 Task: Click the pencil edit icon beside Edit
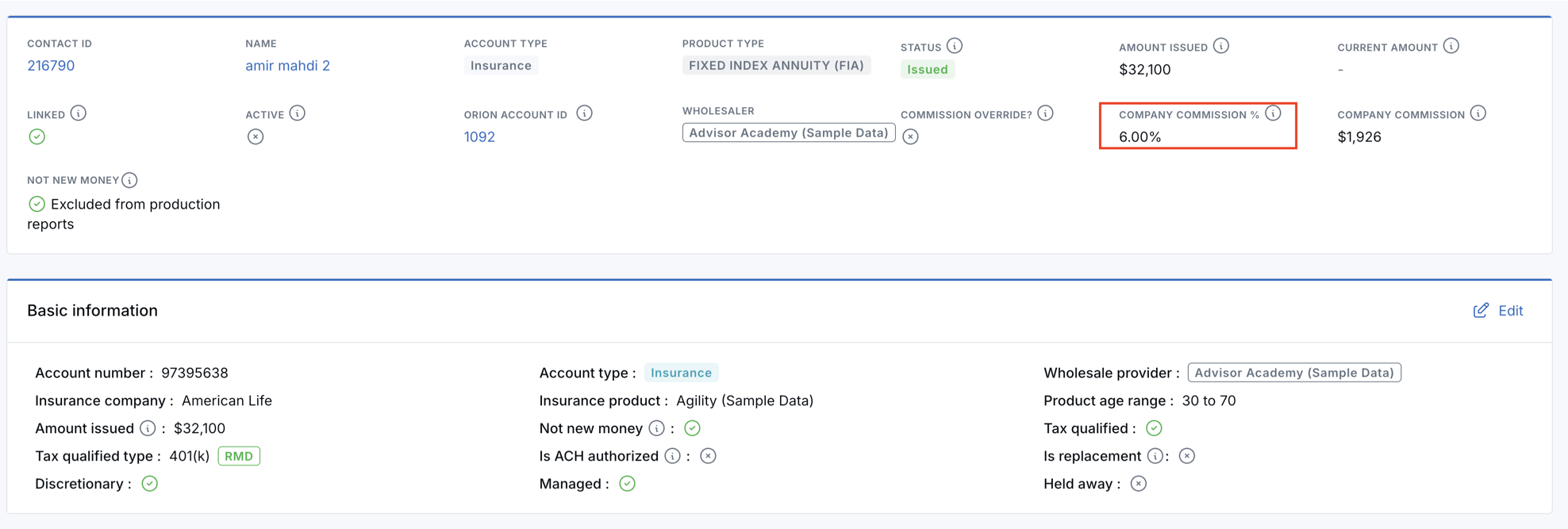1481,310
